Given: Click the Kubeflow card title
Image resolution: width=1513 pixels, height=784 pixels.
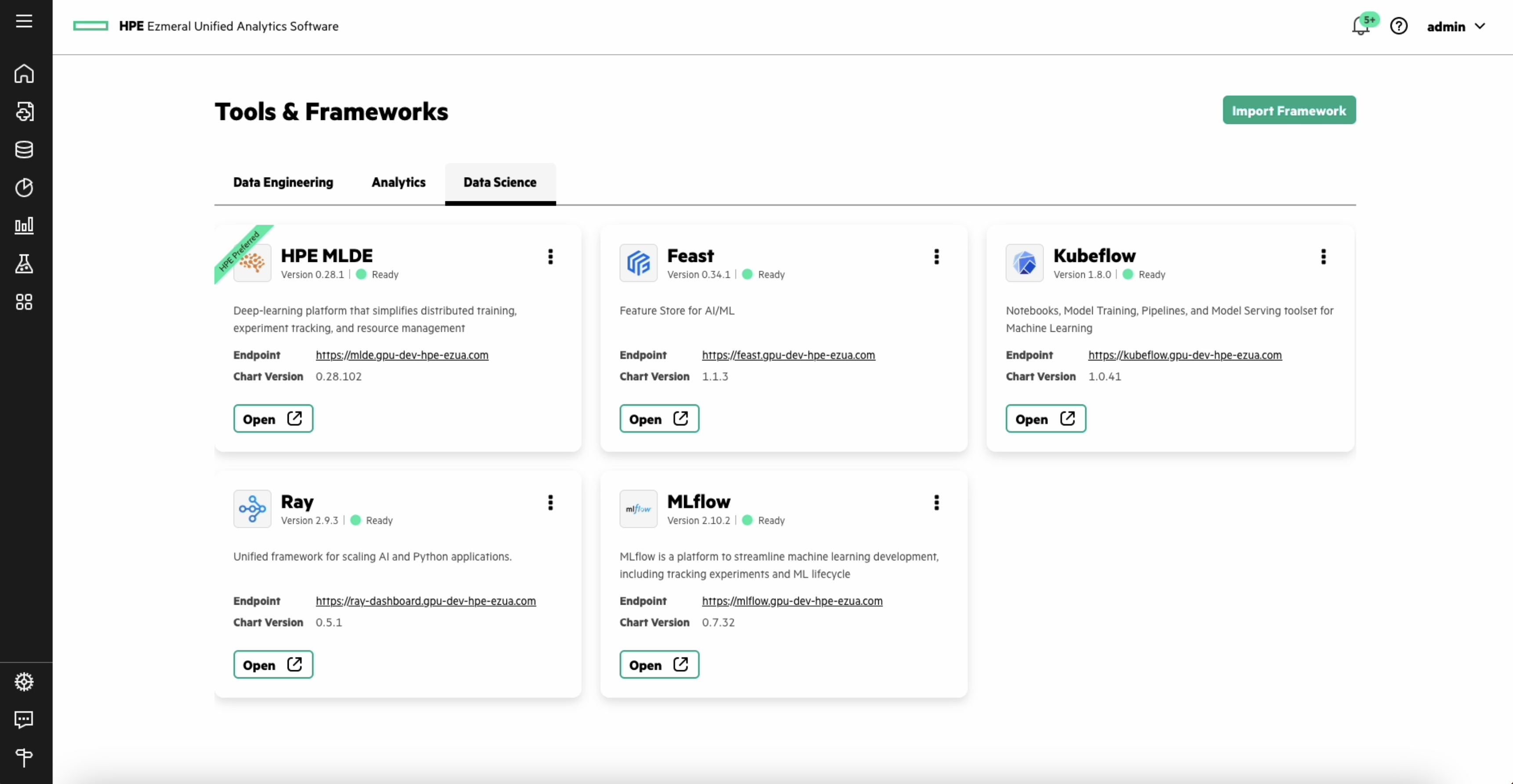Looking at the screenshot, I should click(x=1094, y=256).
